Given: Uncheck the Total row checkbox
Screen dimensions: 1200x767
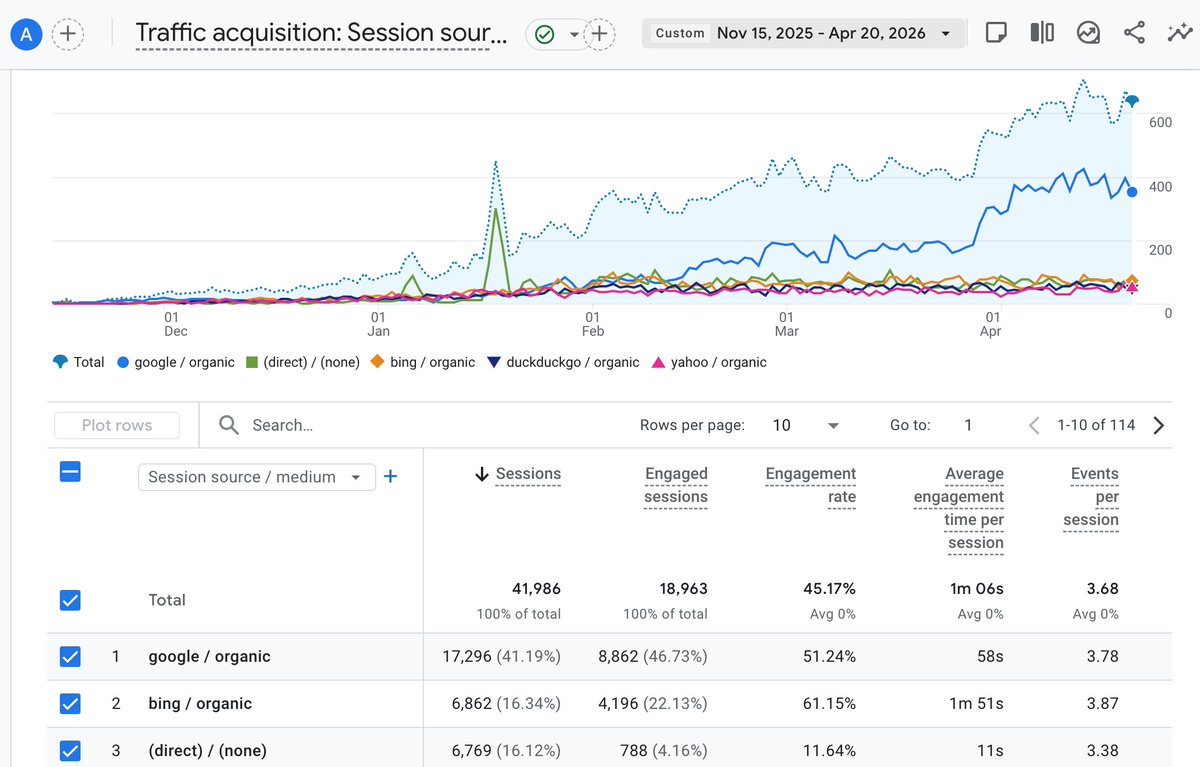Looking at the screenshot, I should coord(70,600).
